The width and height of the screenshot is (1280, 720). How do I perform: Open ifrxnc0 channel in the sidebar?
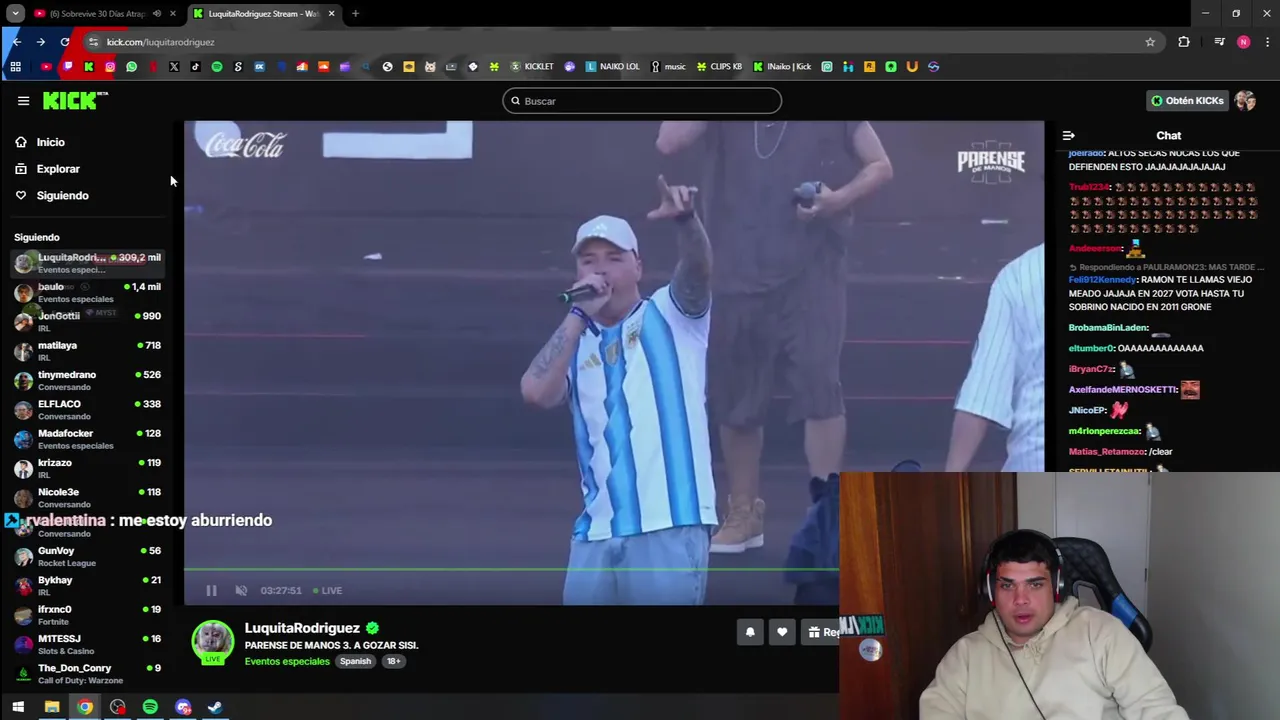click(x=88, y=615)
